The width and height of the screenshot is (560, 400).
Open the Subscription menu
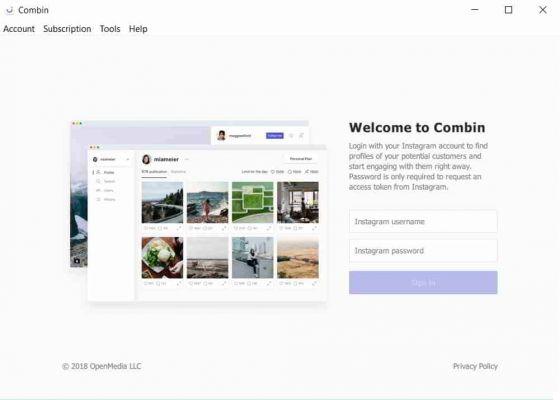pyautogui.click(x=67, y=29)
